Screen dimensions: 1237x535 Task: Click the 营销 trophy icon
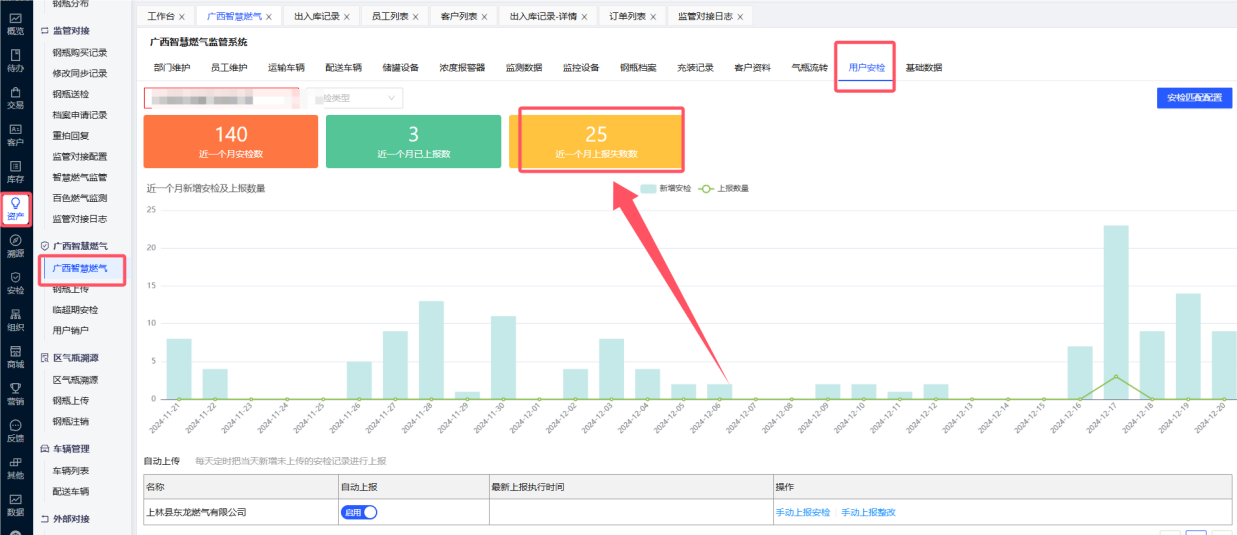pos(15,393)
